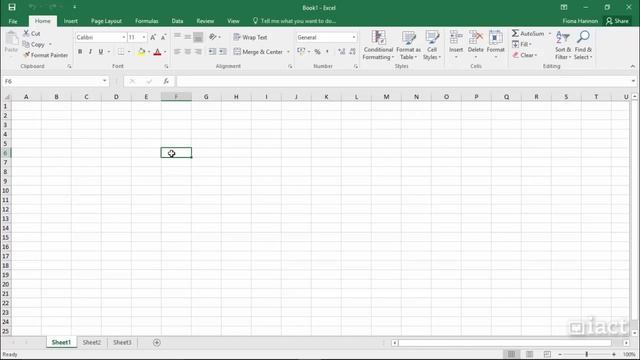640x360 pixels.
Task: Switch to the Page Layout tab
Action: [106, 21]
